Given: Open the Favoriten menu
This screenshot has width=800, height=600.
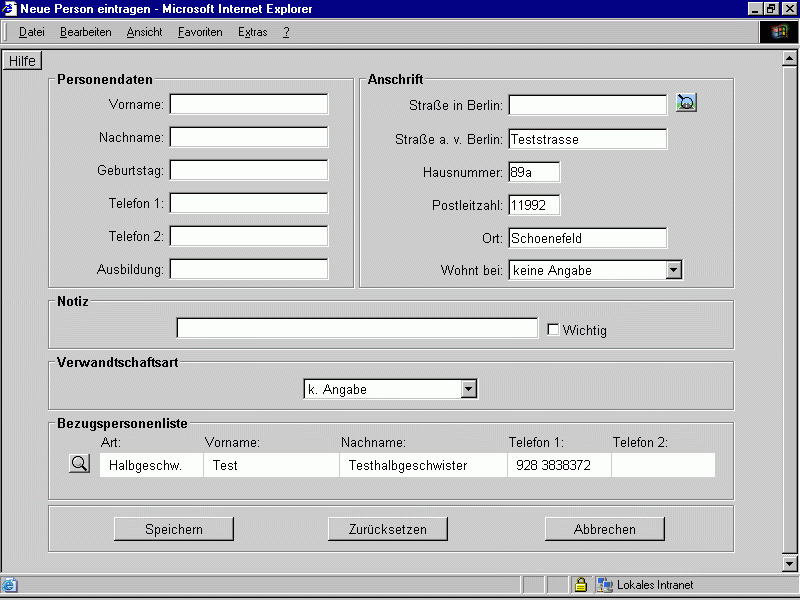Looking at the screenshot, I should pyautogui.click(x=200, y=32).
